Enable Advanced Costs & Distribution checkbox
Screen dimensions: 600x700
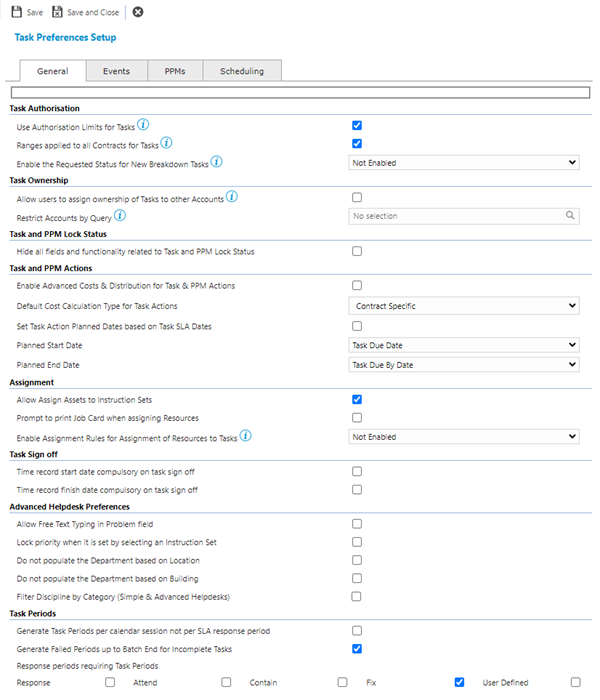pyautogui.click(x=357, y=286)
